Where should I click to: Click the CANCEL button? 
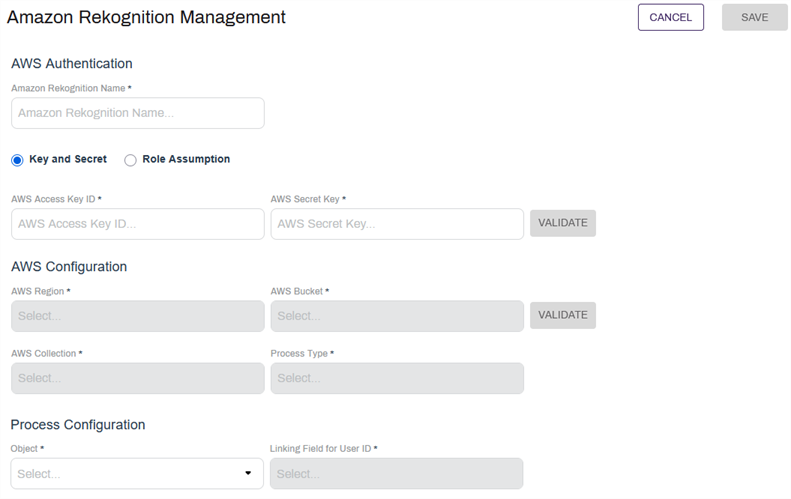tap(670, 17)
